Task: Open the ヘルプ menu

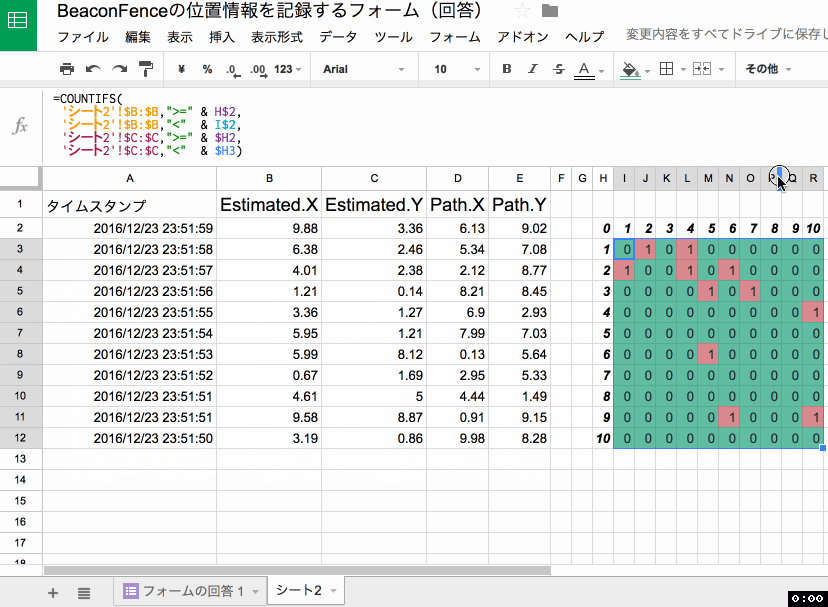Action: pos(585,37)
